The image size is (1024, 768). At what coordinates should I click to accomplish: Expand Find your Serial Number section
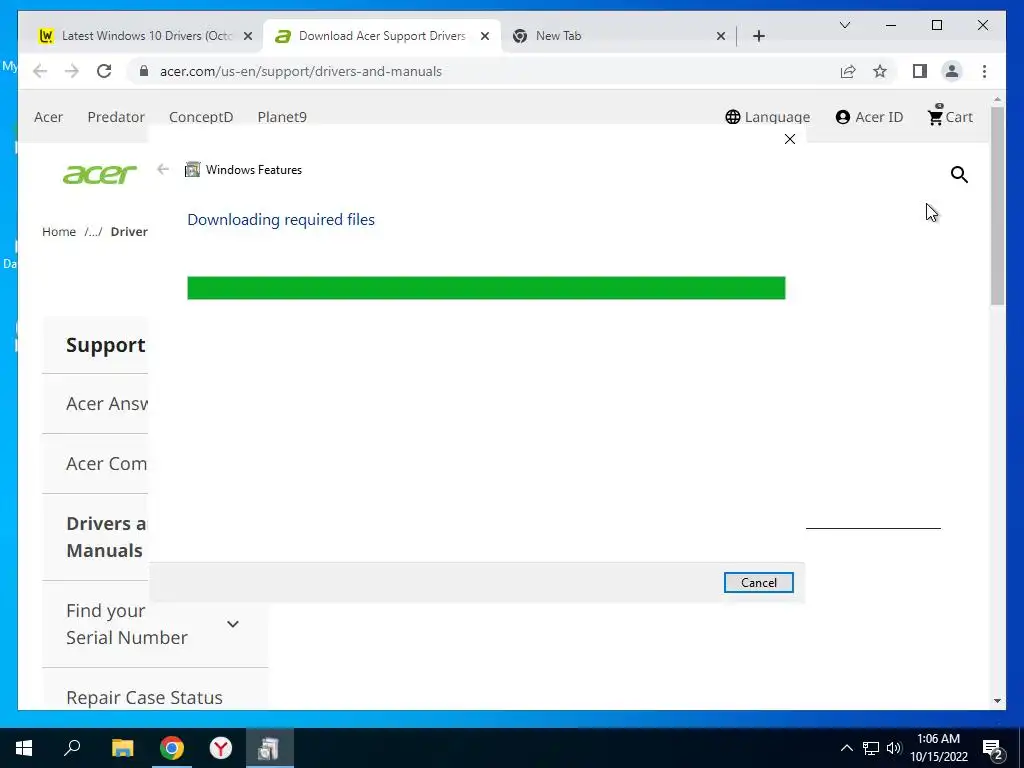pyautogui.click(x=233, y=624)
